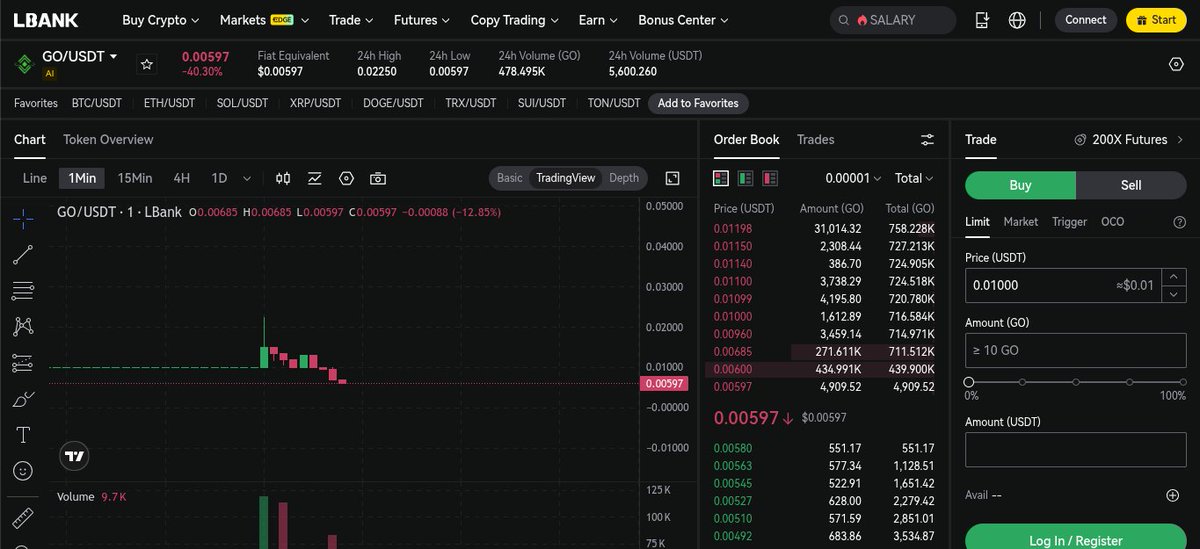The width and height of the screenshot is (1200, 549).
Task: Set chart interval to 4H
Action: pos(181,178)
